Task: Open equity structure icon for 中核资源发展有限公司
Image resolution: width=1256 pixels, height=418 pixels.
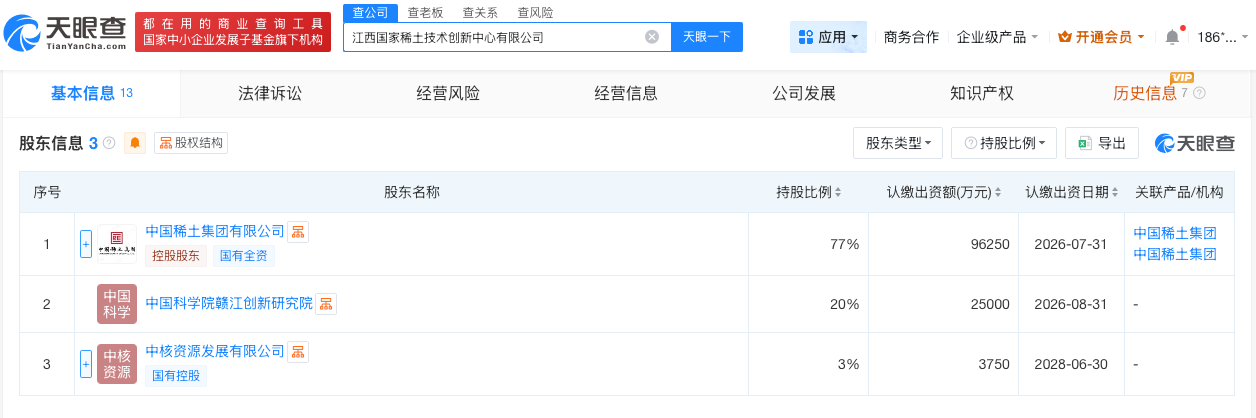Action: click(298, 352)
